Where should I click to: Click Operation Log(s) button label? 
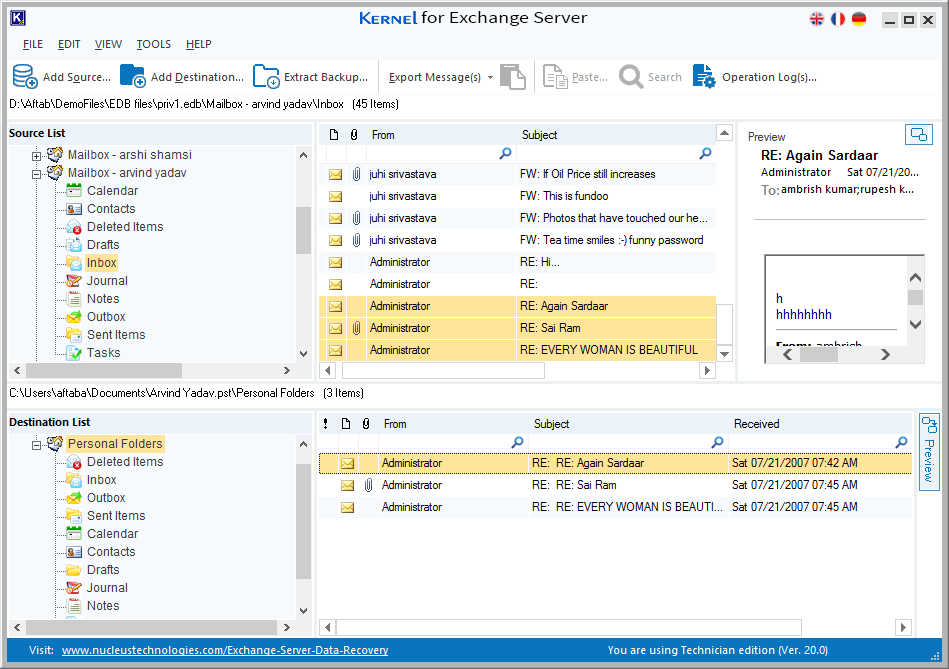point(769,77)
